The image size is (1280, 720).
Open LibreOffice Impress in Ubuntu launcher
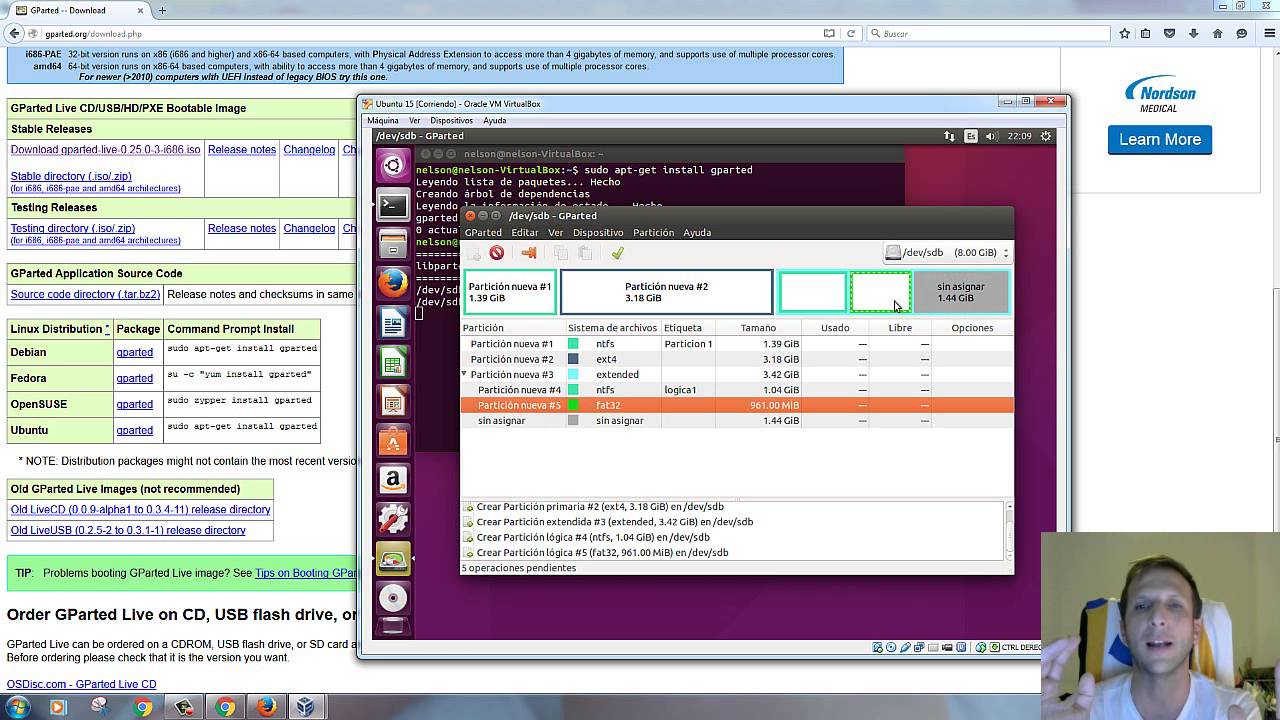click(x=393, y=401)
